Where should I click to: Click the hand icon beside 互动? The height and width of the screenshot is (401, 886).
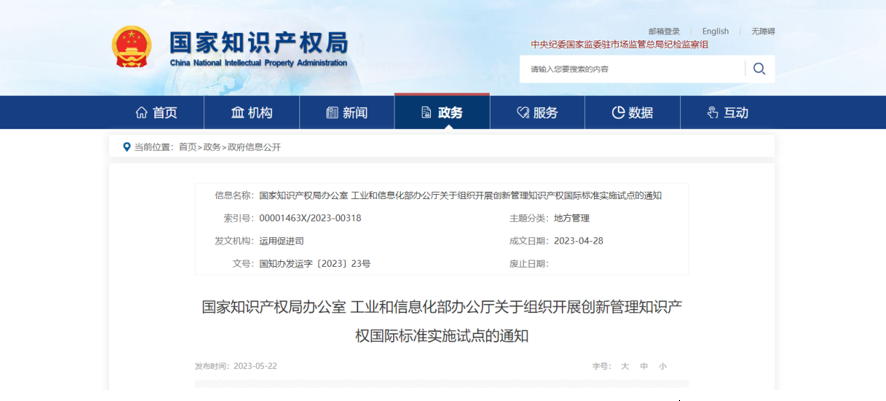[x=713, y=112]
